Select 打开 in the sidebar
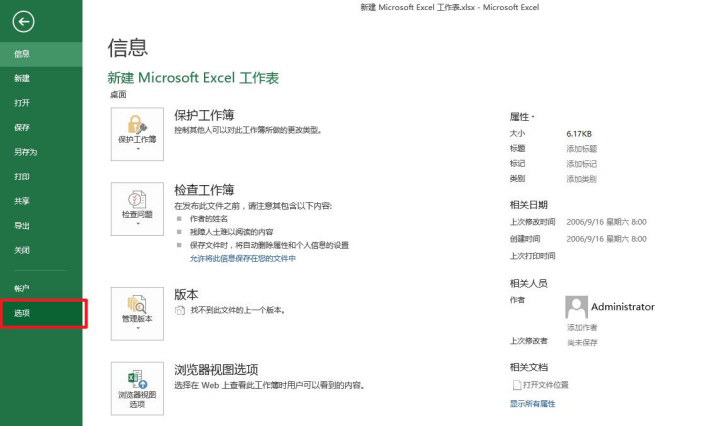This screenshot has width=719, height=426. point(41,103)
